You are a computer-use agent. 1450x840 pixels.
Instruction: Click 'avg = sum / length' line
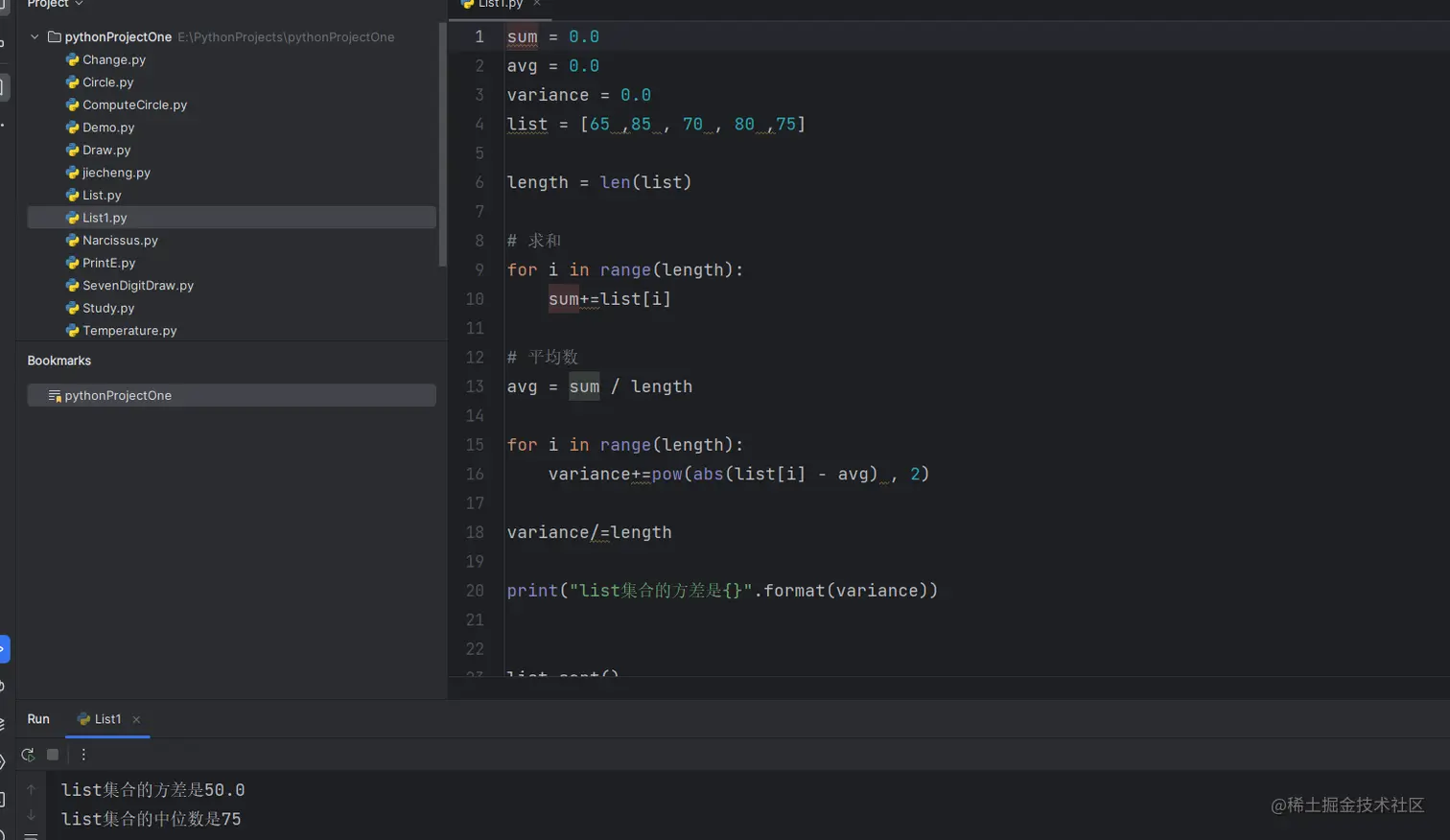click(599, 386)
